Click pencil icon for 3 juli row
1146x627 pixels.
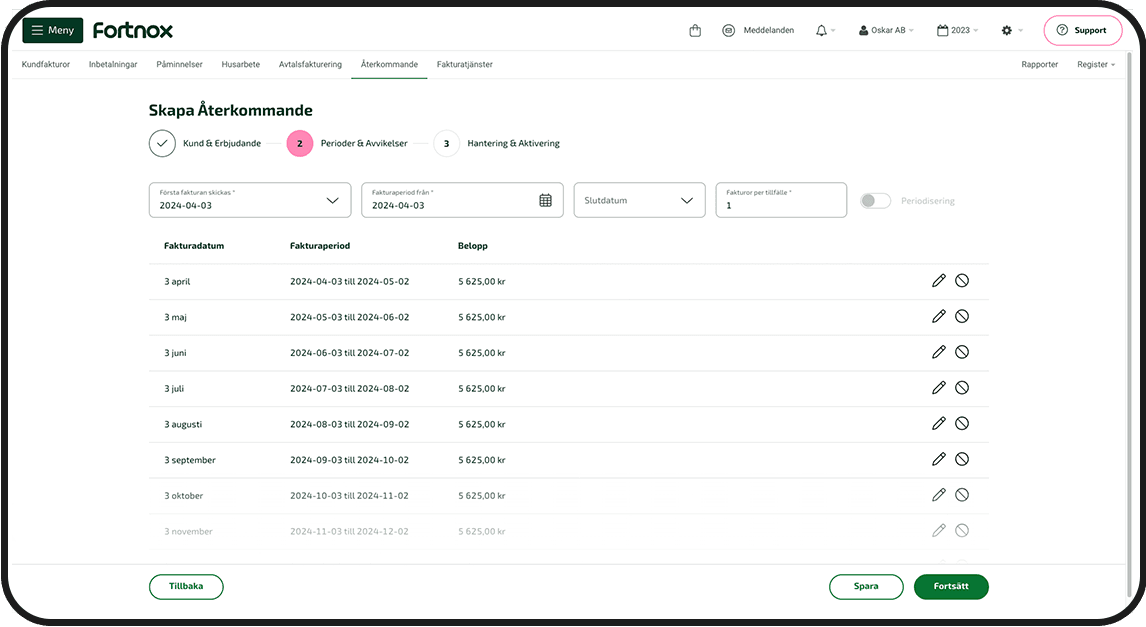click(938, 388)
